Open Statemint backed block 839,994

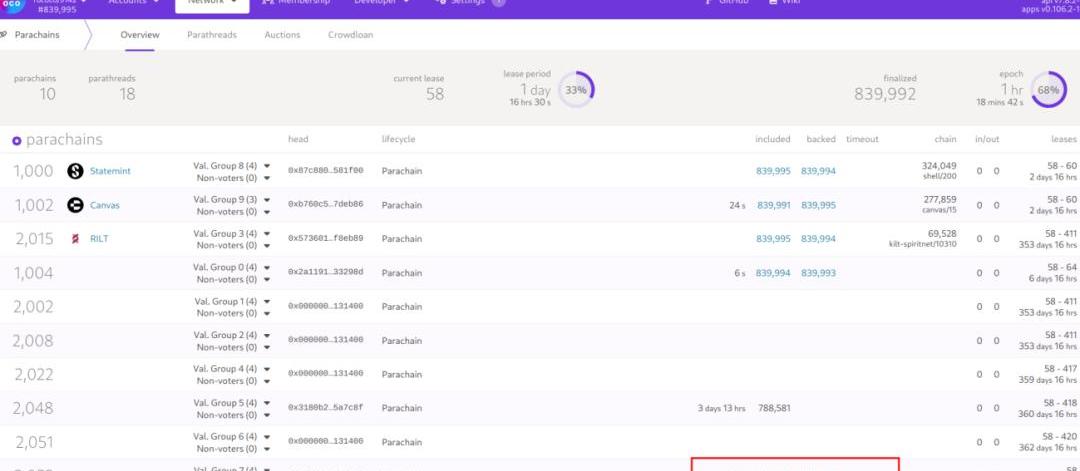[x=818, y=171]
